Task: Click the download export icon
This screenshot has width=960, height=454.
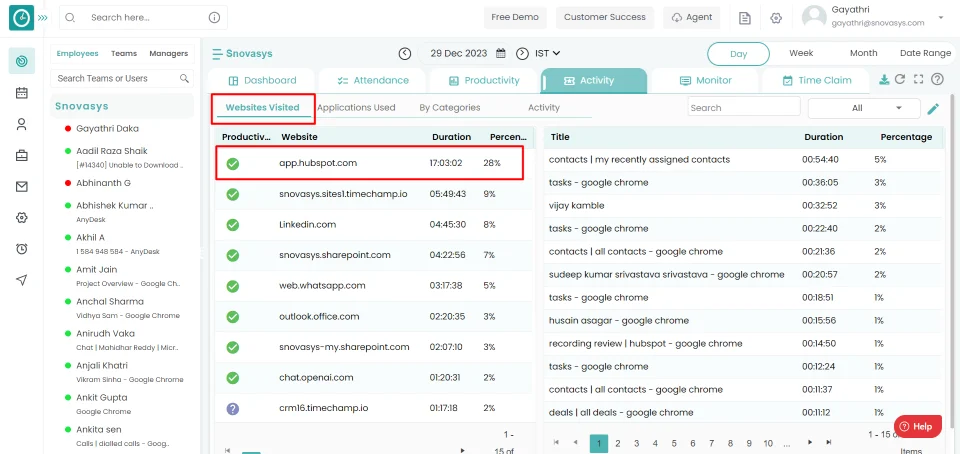Action: [x=883, y=80]
